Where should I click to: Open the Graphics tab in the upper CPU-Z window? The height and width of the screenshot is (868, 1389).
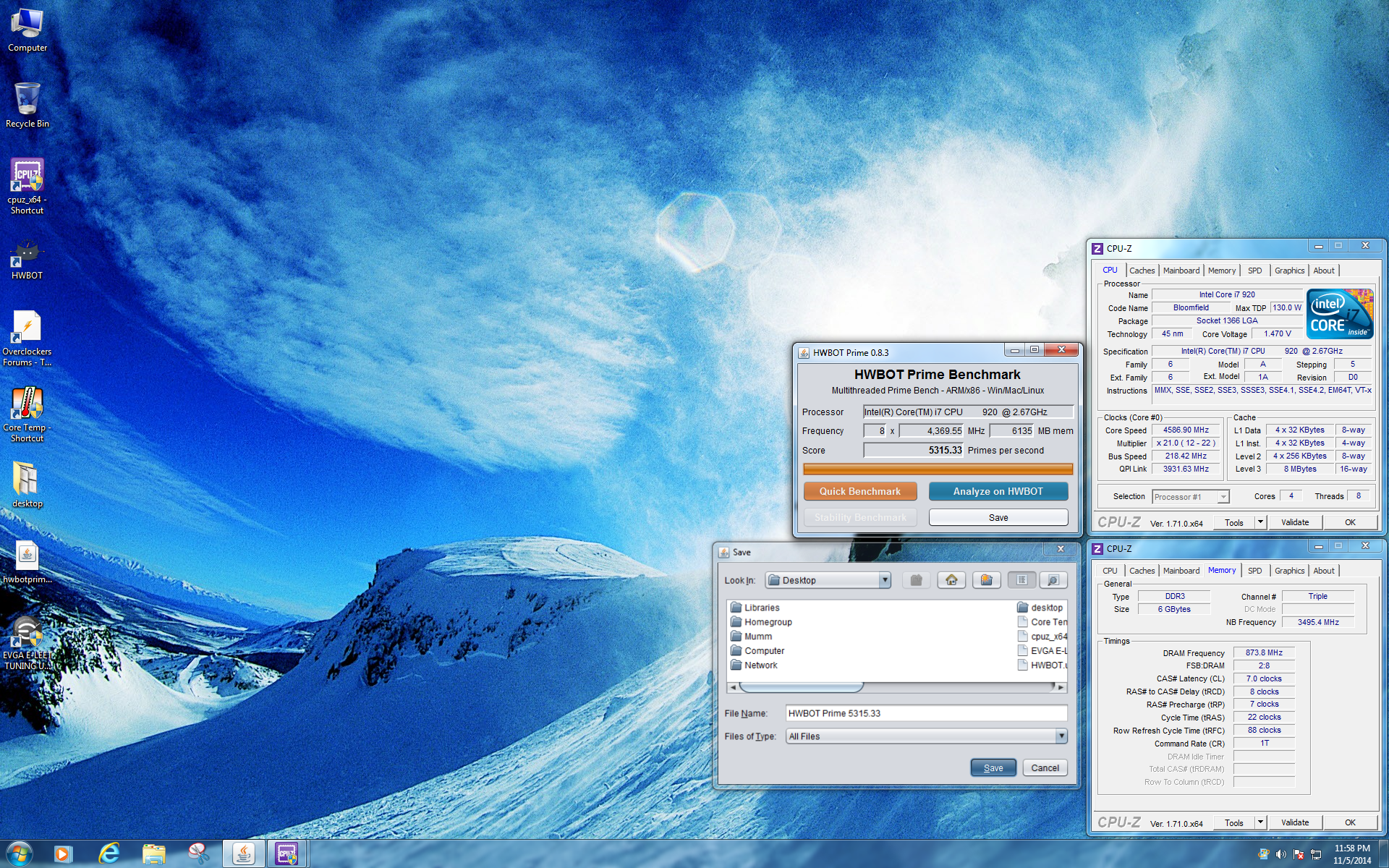(1289, 271)
